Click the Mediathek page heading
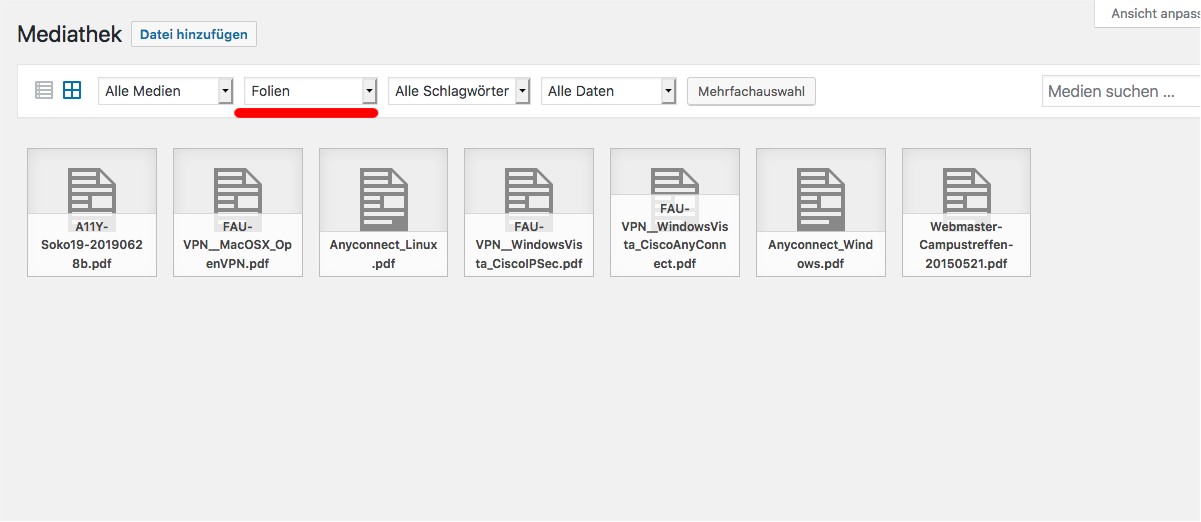Screen dimensions: 1201x522 point(69,34)
